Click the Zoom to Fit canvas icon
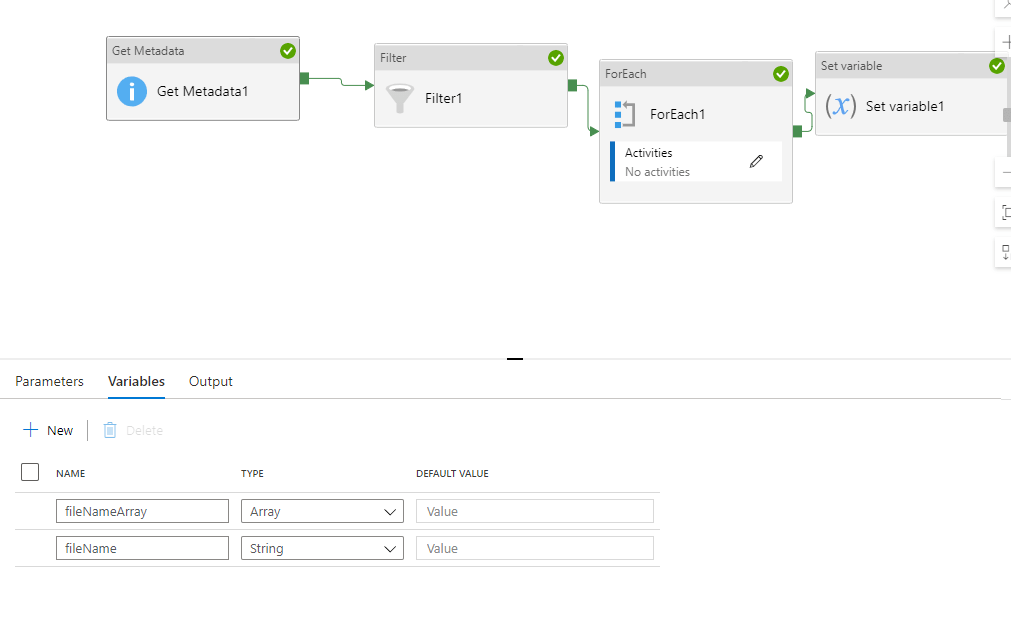The image size is (1011, 620). (1004, 212)
